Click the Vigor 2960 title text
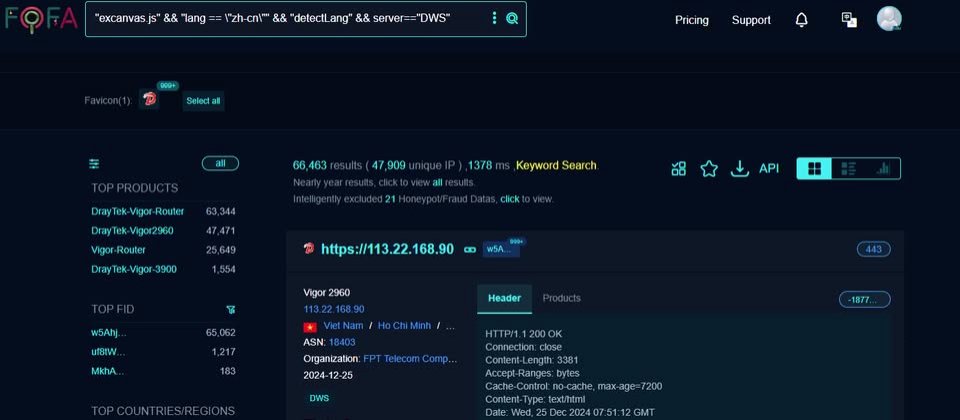The width and height of the screenshot is (960, 420). (327, 293)
